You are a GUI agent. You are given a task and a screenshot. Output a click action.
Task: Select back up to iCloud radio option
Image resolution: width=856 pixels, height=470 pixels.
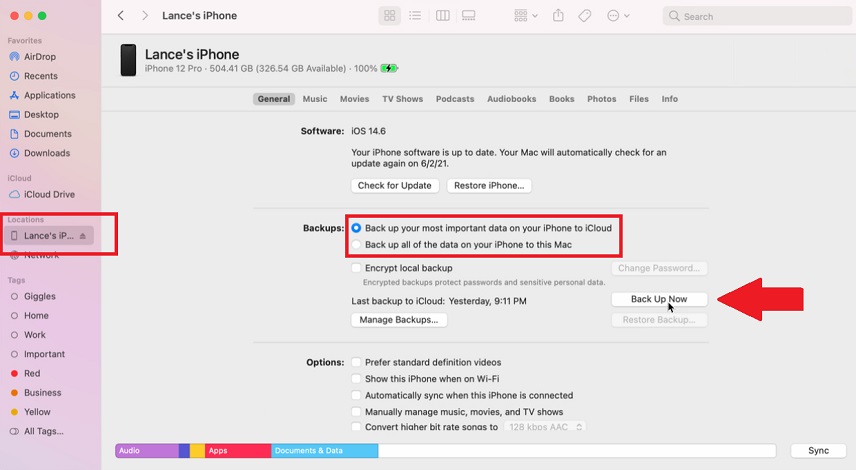pyautogui.click(x=356, y=228)
